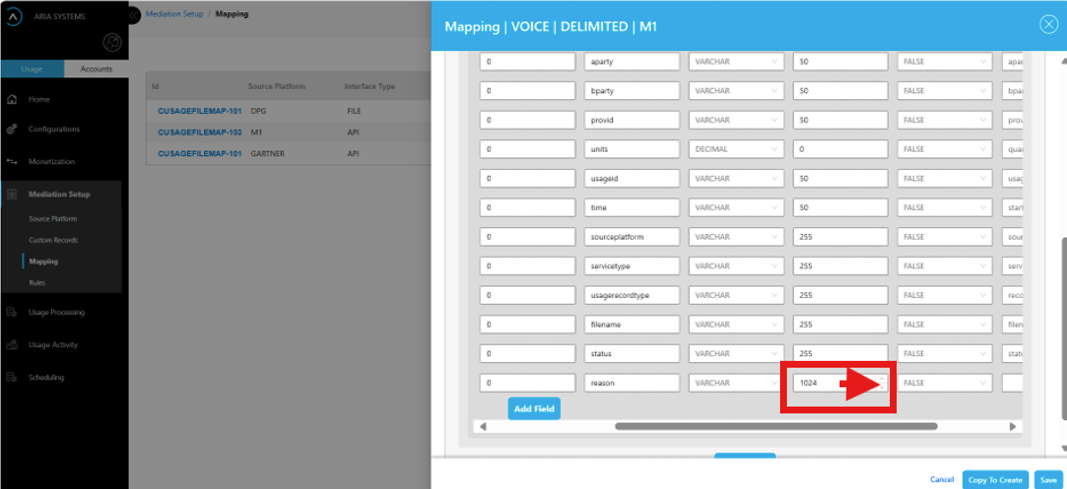Click the Cancel link
This screenshot has width=1067, height=489.
pos(941,480)
